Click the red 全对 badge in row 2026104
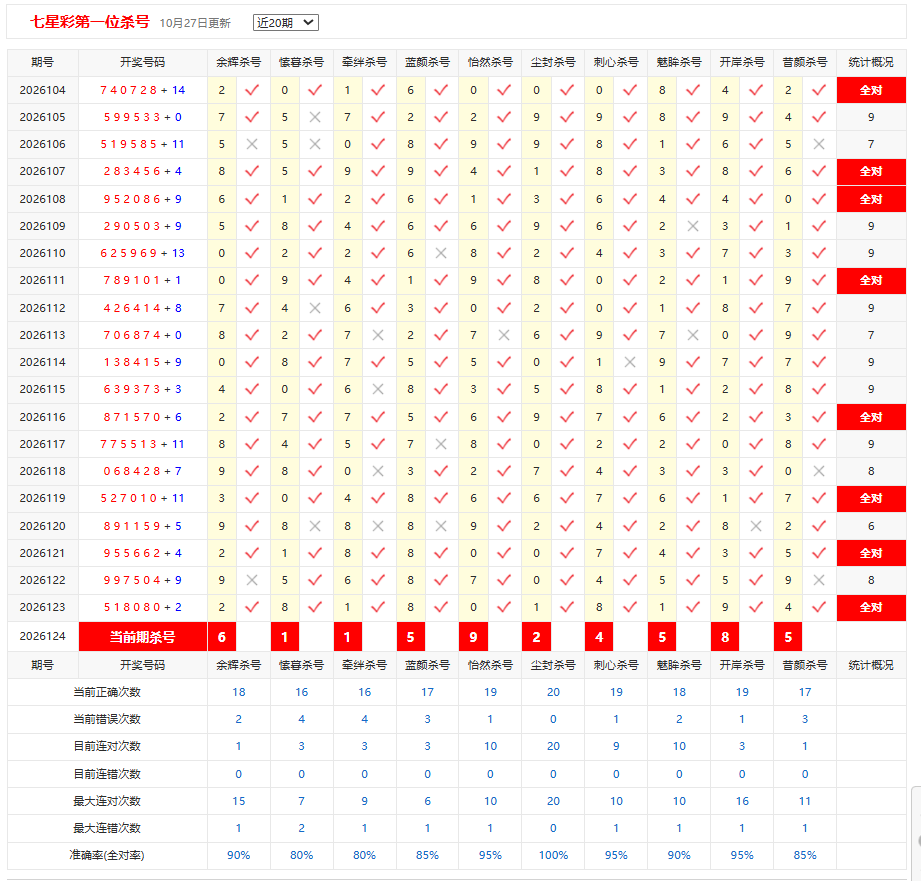The image size is (921, 881). (871, 90)
